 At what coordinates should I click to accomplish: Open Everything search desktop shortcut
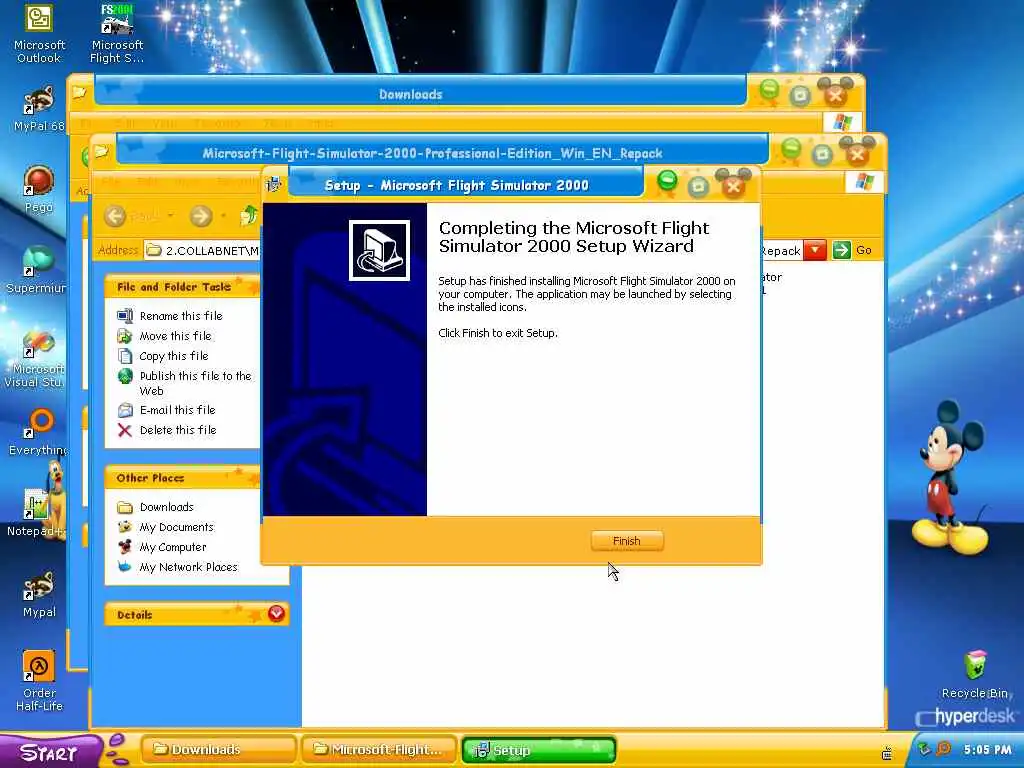pyautogui.click(x=39, y=432)
